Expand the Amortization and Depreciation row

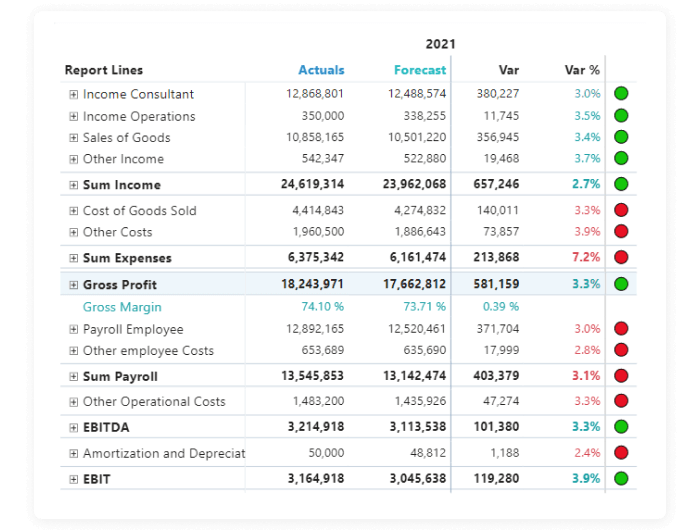click(x=74, y=453)
